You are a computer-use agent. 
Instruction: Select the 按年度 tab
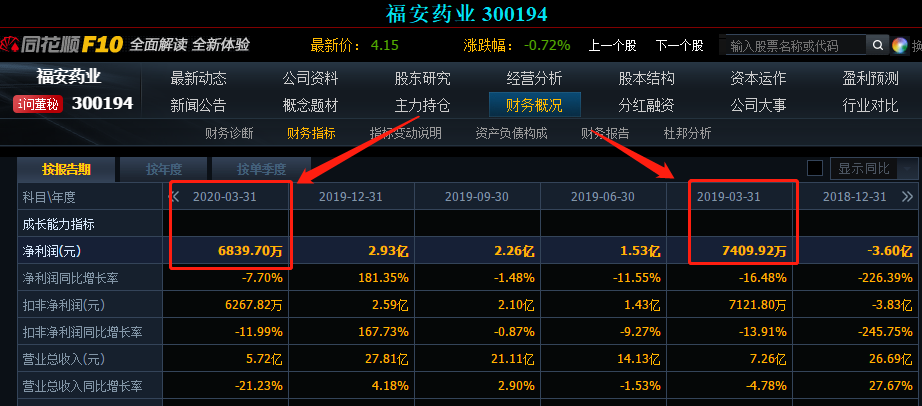click(x=163, y=169)
